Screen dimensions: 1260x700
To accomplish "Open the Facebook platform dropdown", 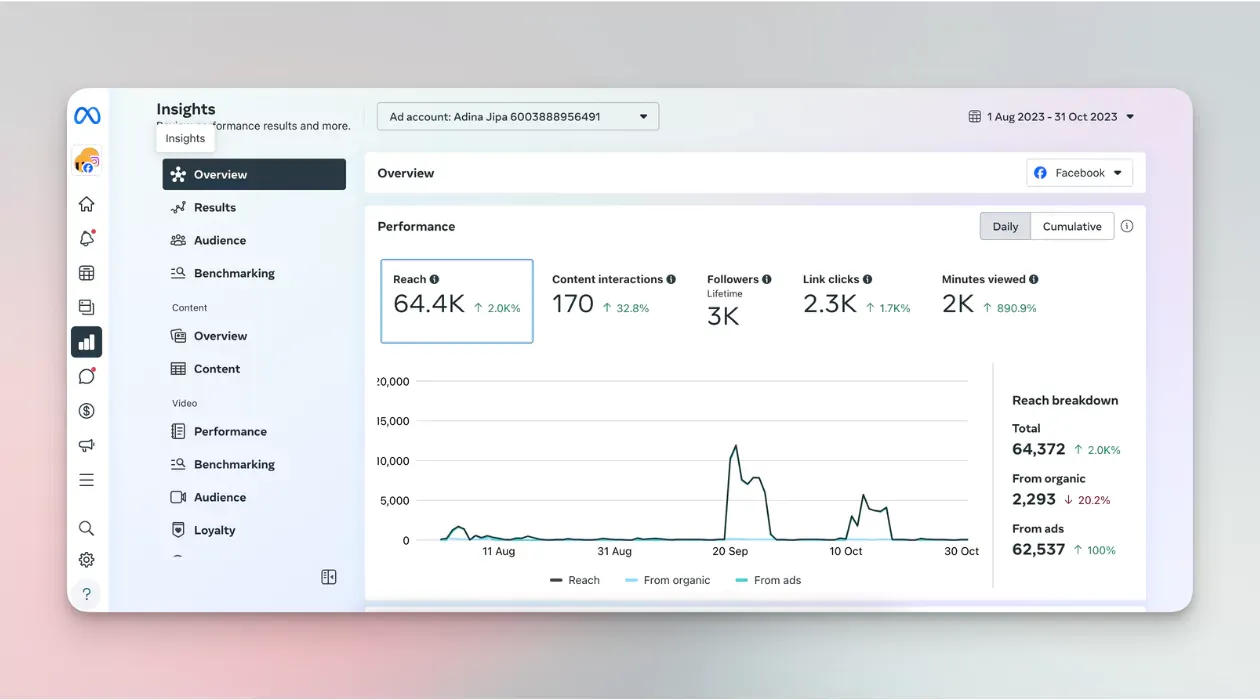I will (1079, 173).
